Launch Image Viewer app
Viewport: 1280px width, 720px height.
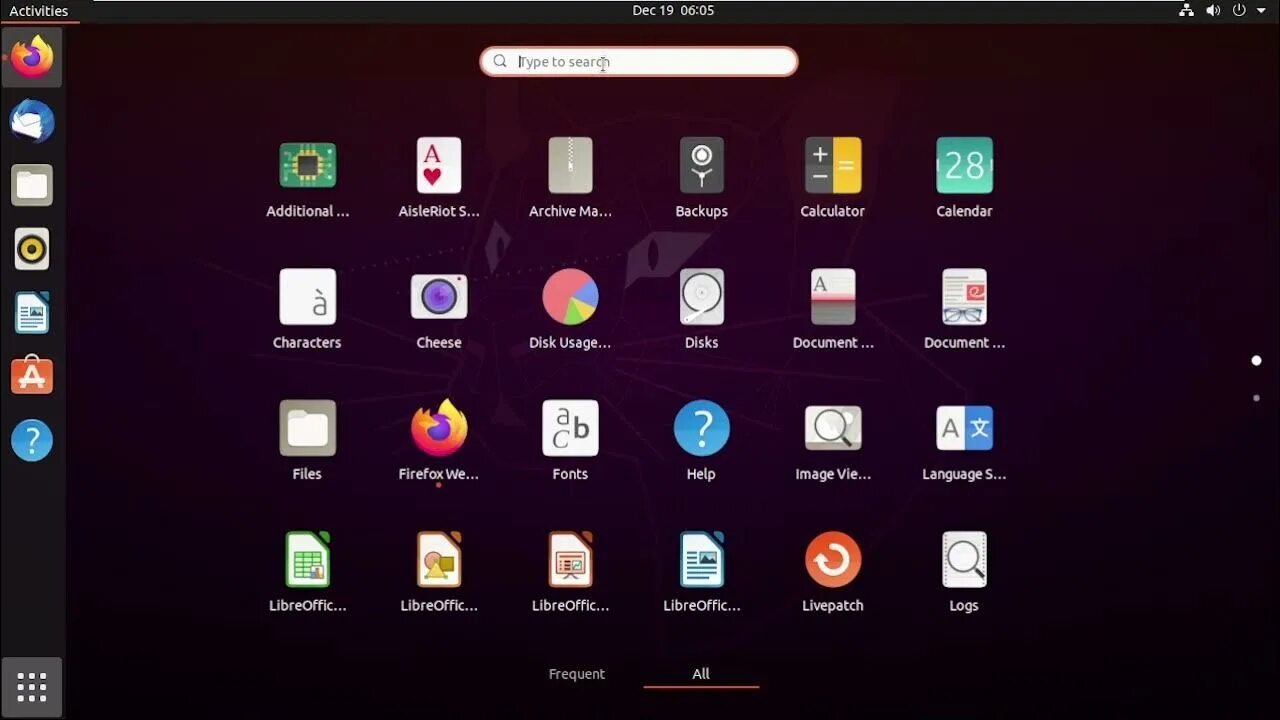click(833, 428)
